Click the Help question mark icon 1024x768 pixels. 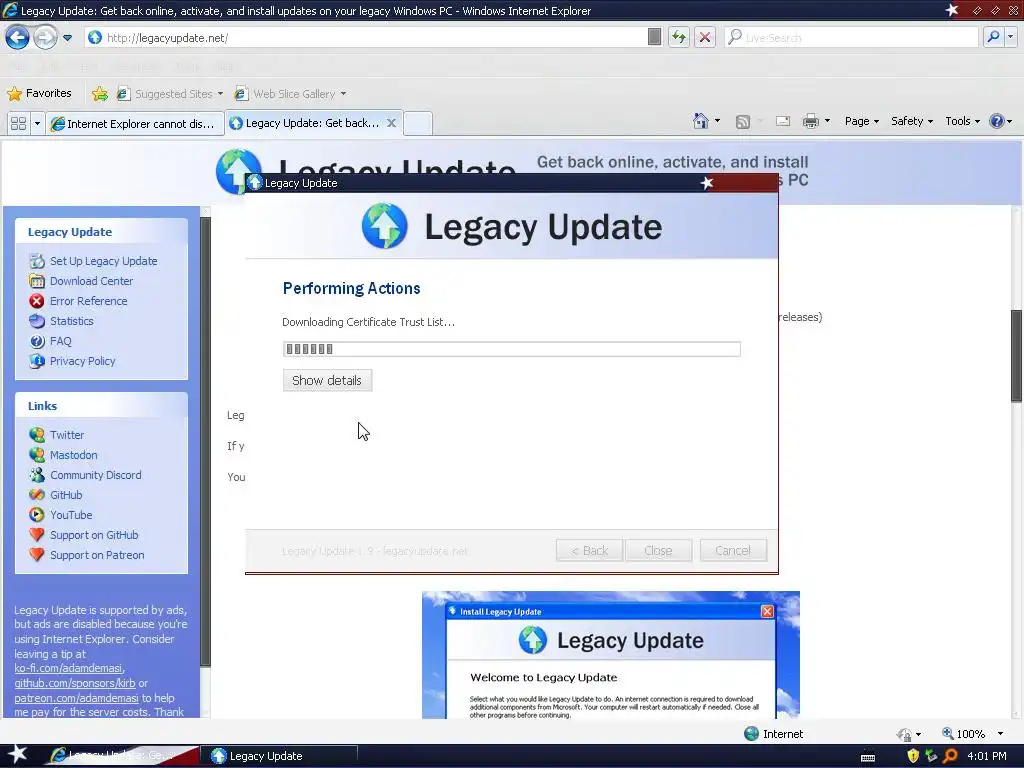tap(997, 121)
